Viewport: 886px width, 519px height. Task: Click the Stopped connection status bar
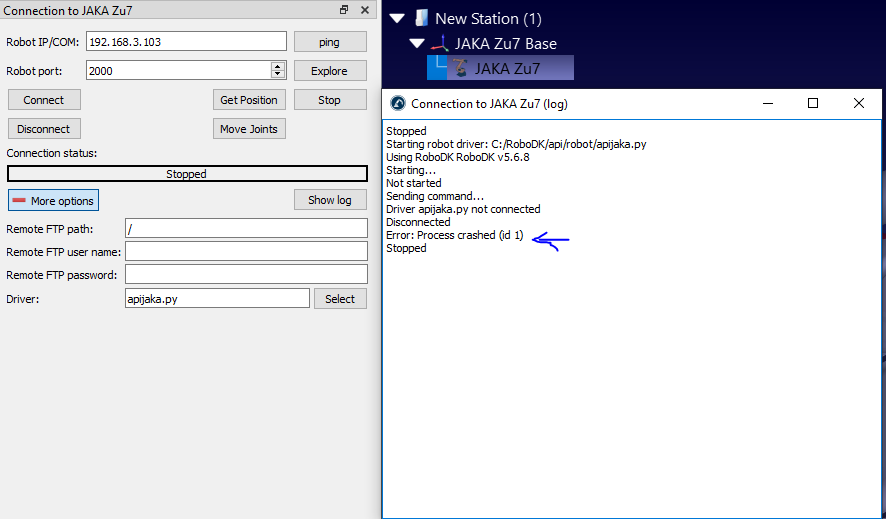coord(187,174)
